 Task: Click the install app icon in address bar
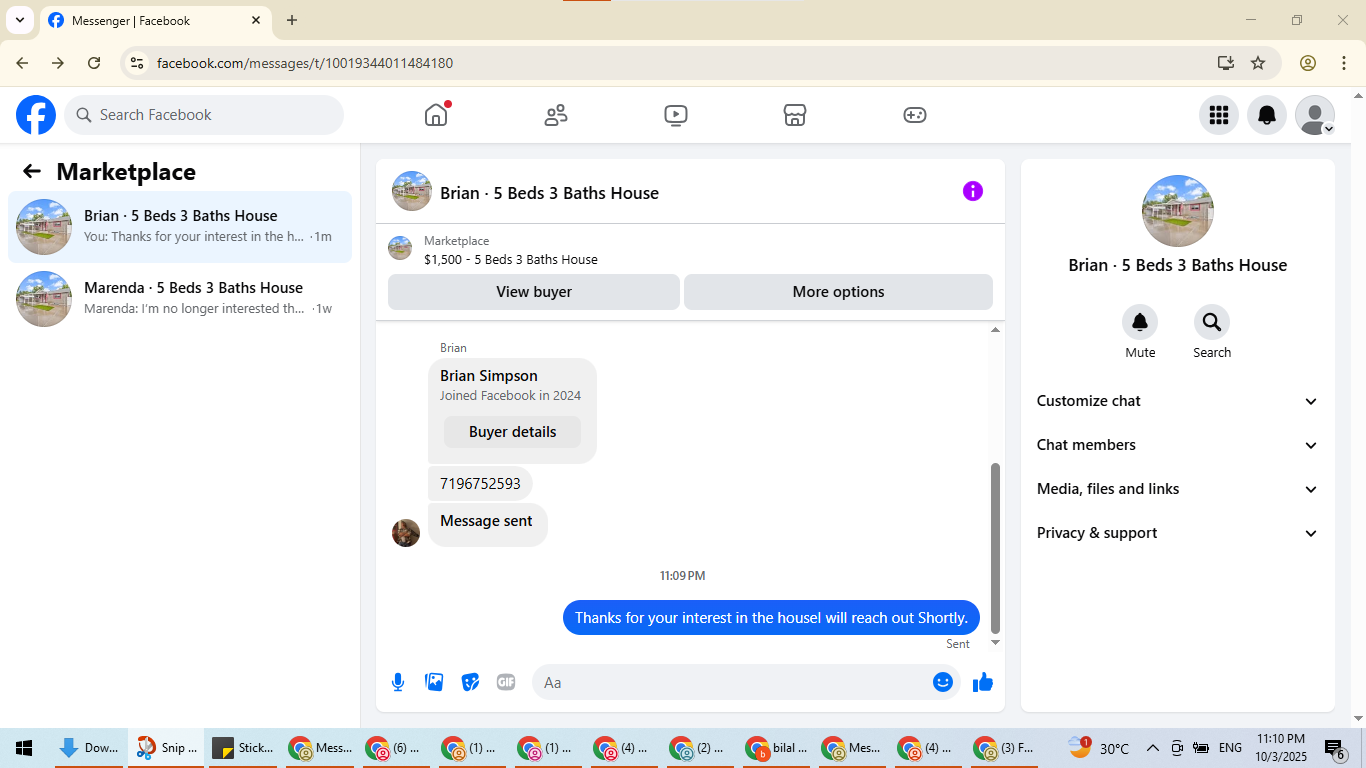[1226, 63]
